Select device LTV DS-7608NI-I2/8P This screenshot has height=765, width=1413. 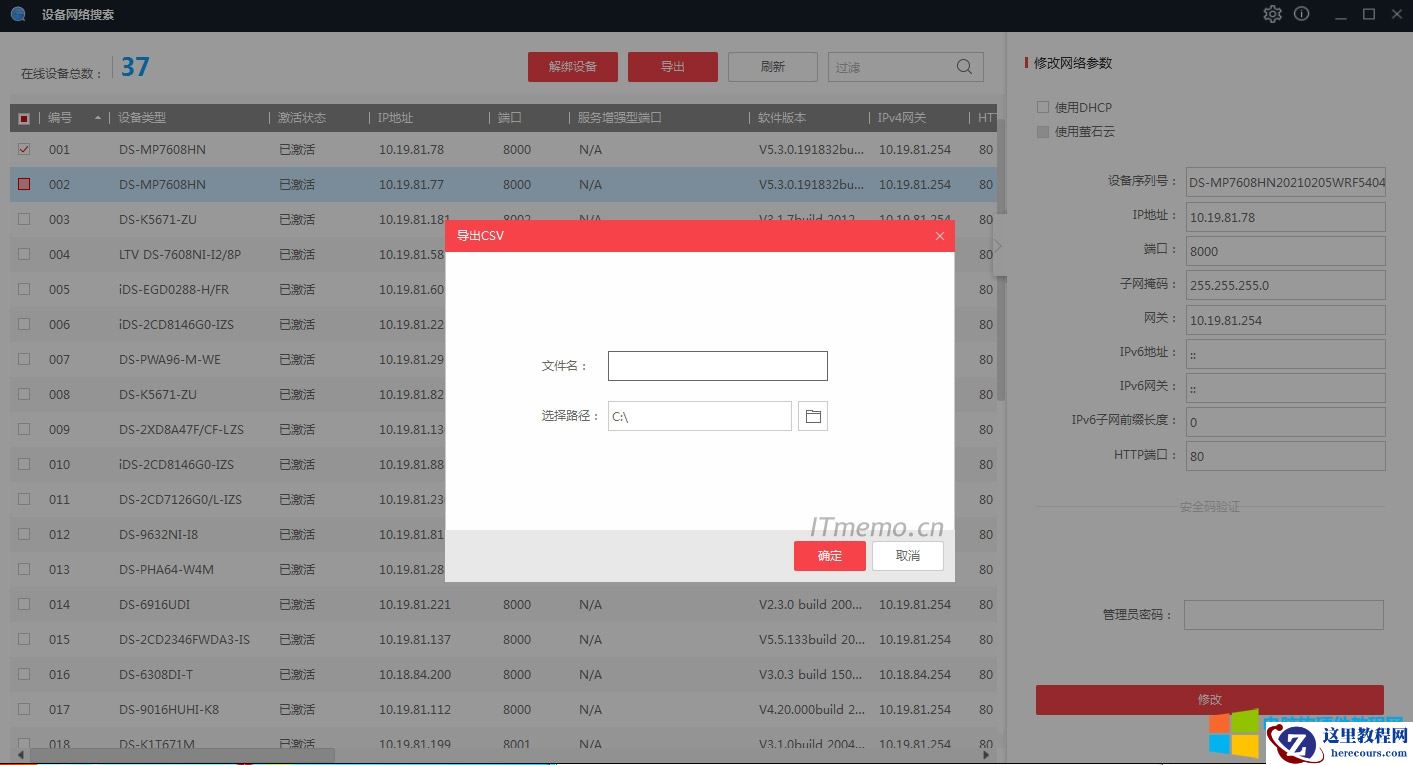(x=180, y=254)
